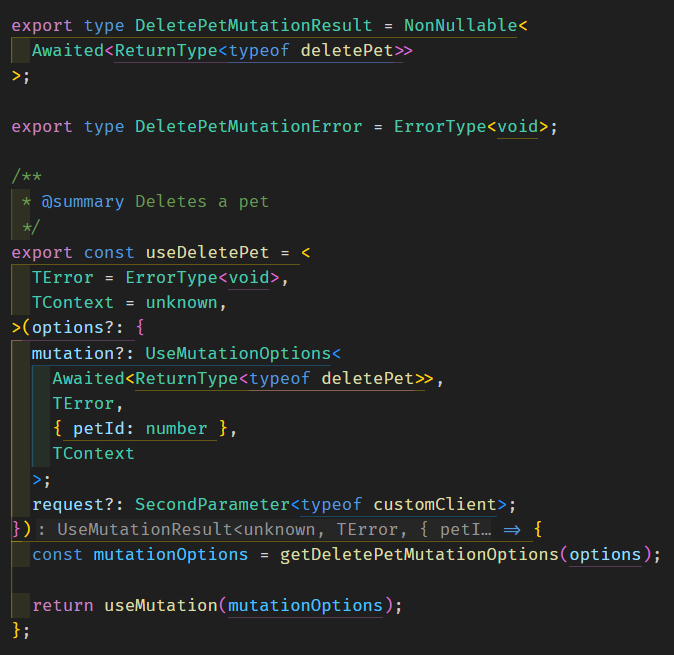Click the grey UseMutationResult inlay hint
Screen dimensions: 674x655
pos(264,530)
